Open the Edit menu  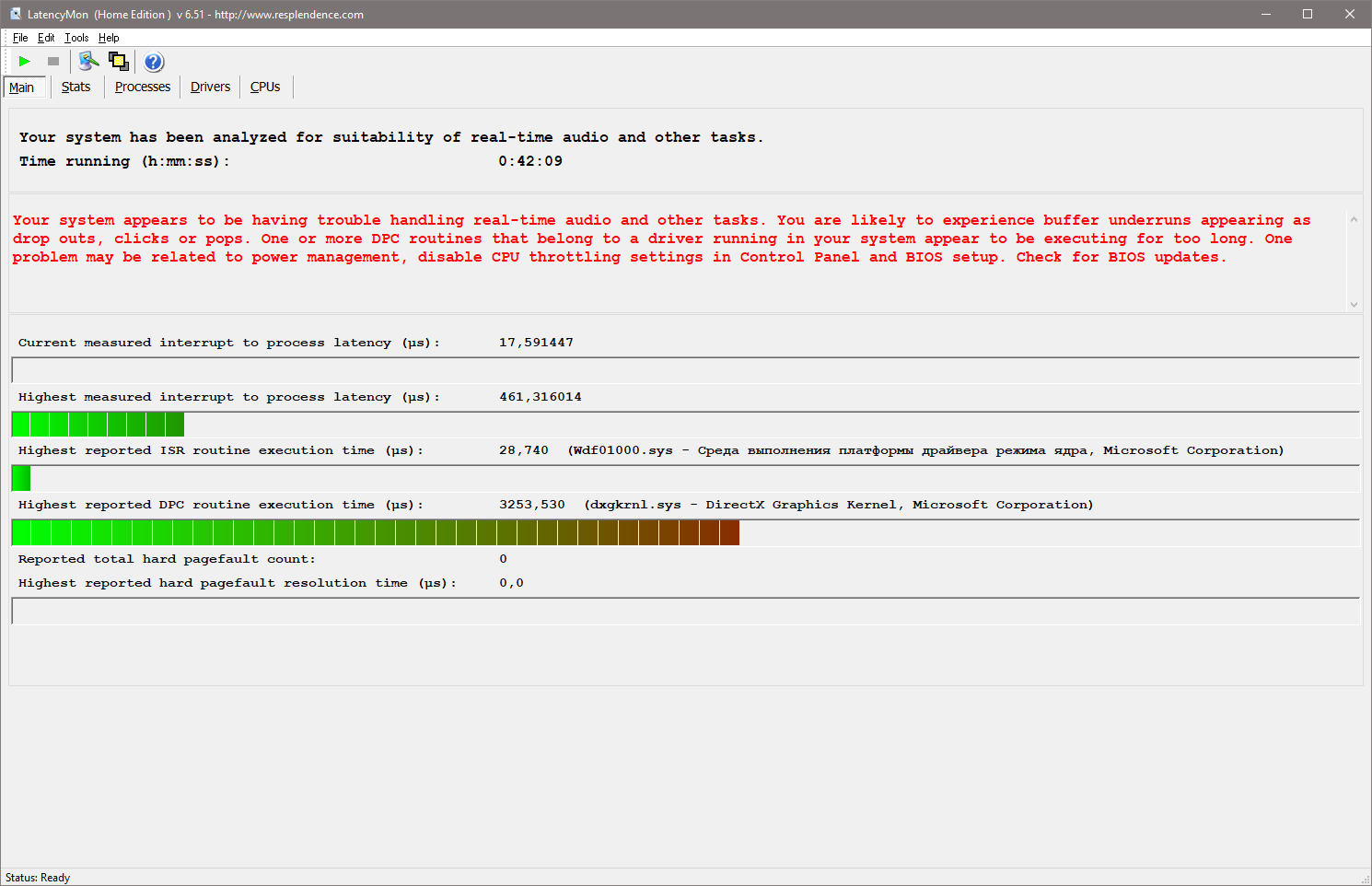46,38
